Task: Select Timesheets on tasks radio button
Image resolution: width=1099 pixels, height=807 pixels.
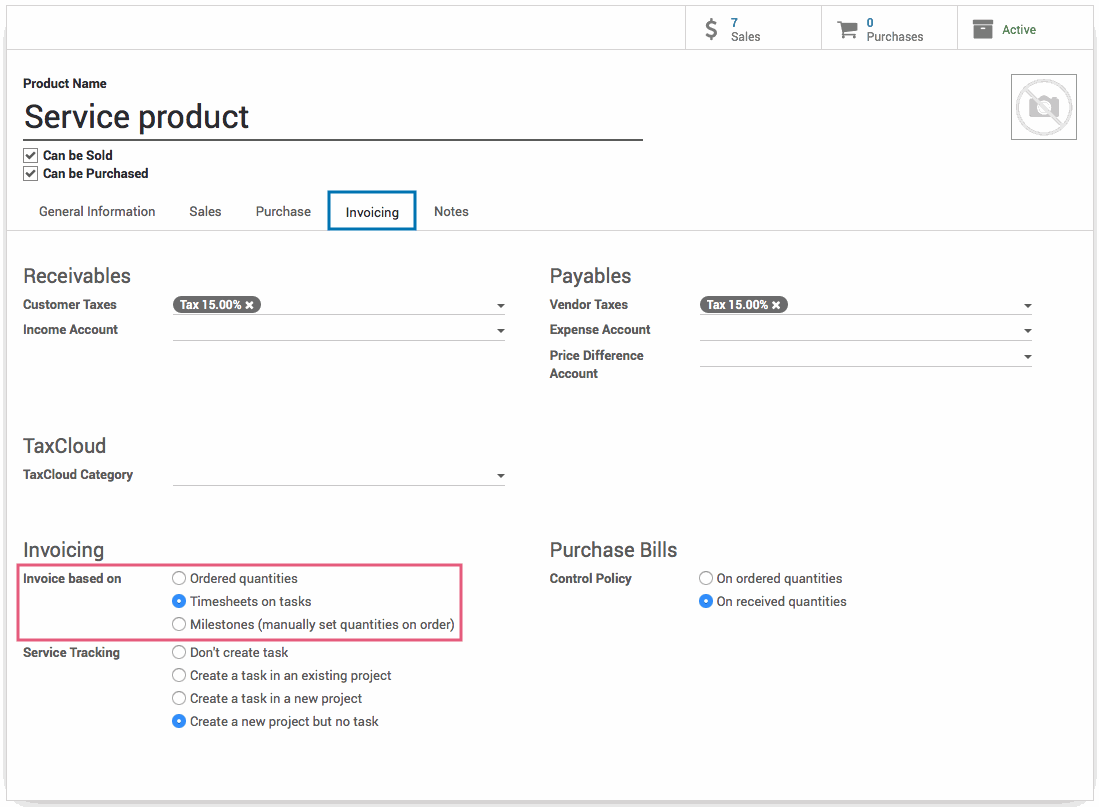Action: (x=179, y=601)
